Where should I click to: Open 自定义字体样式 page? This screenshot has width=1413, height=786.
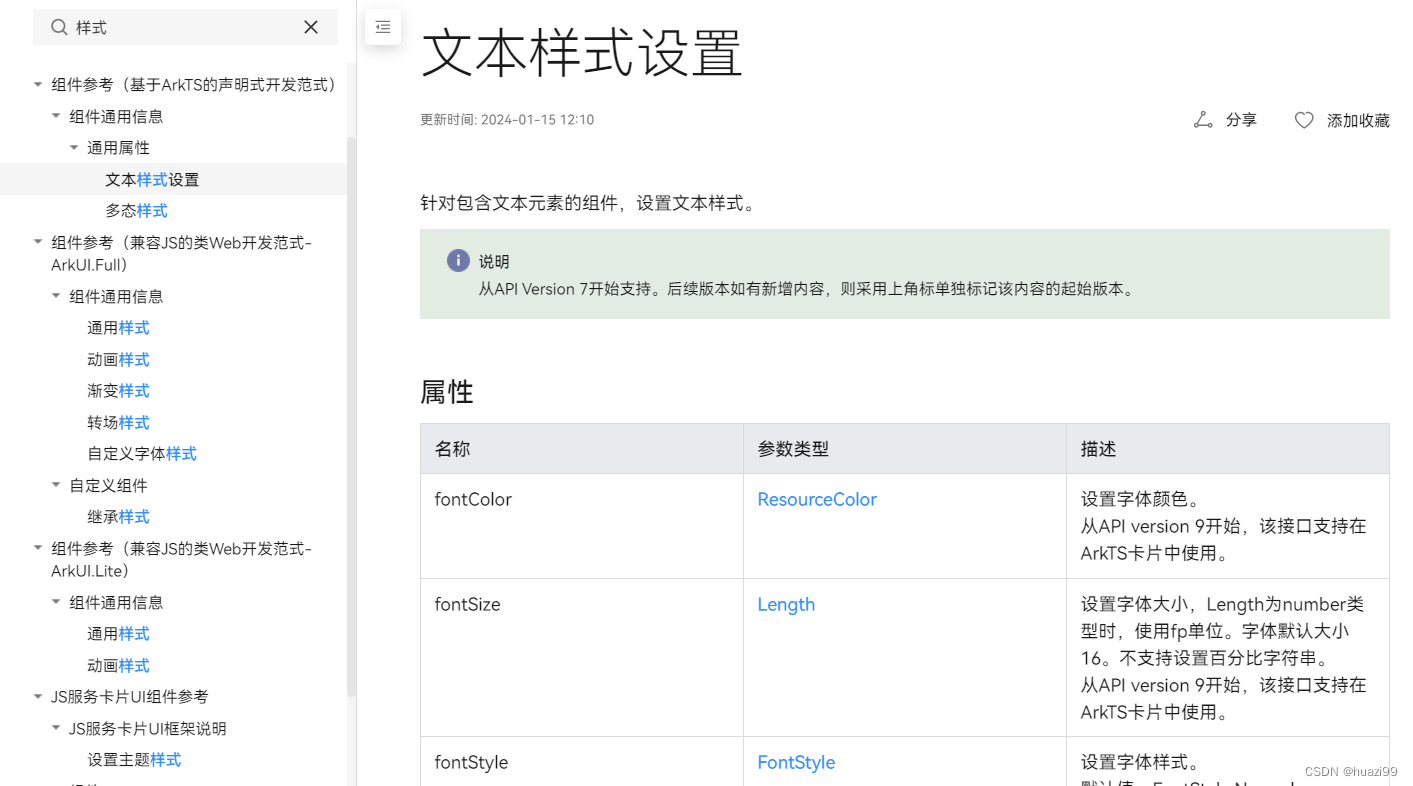(142, 454)
